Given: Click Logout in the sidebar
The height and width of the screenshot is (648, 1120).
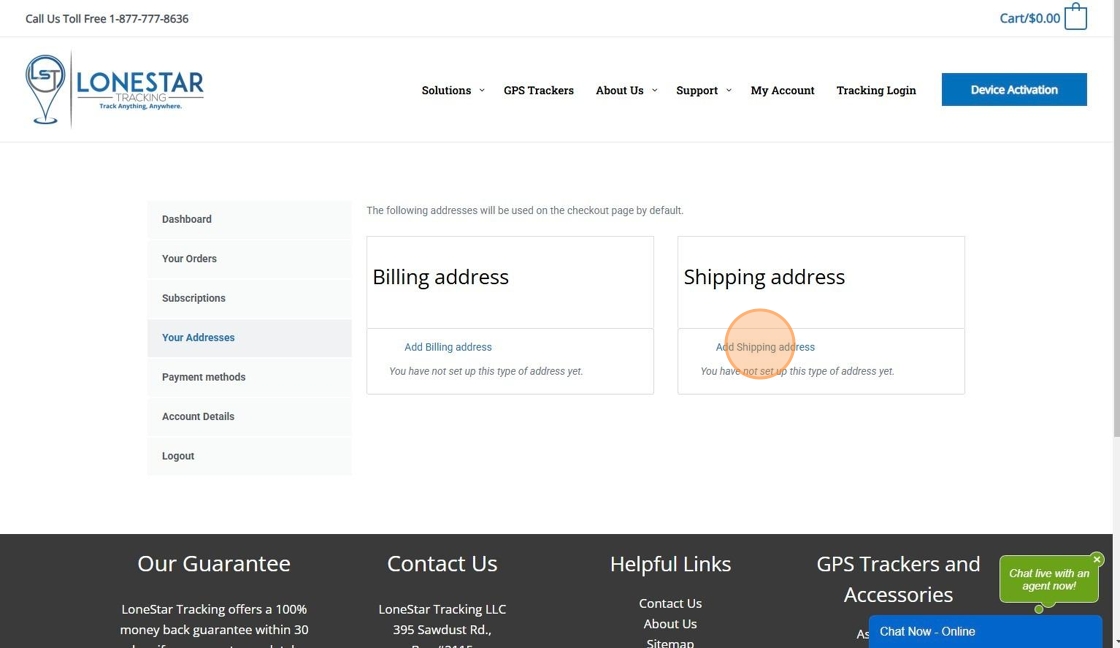Looking at the screenshot, I should (249, 456).
